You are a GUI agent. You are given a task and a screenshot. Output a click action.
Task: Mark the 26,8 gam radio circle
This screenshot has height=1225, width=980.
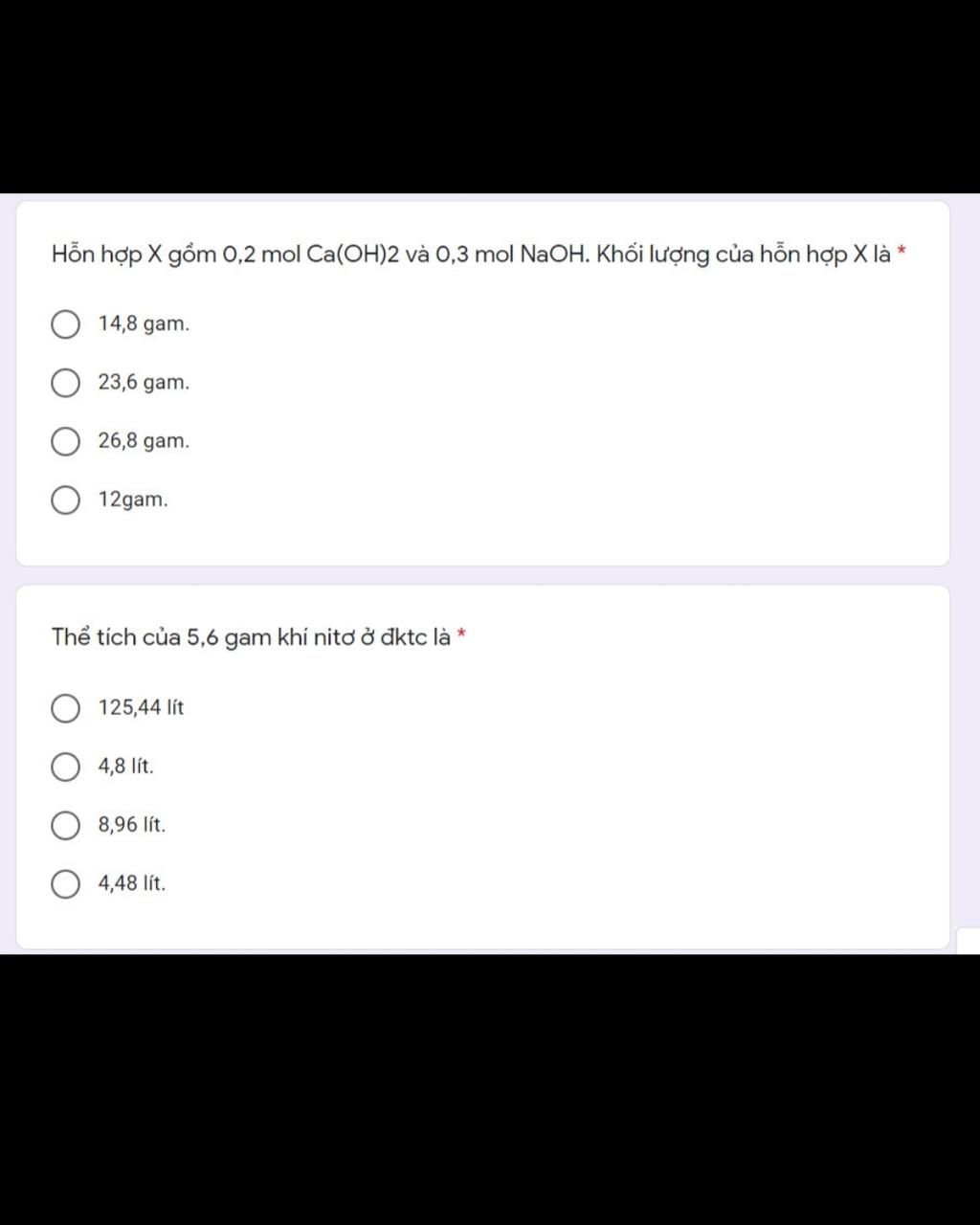(65, 442)
